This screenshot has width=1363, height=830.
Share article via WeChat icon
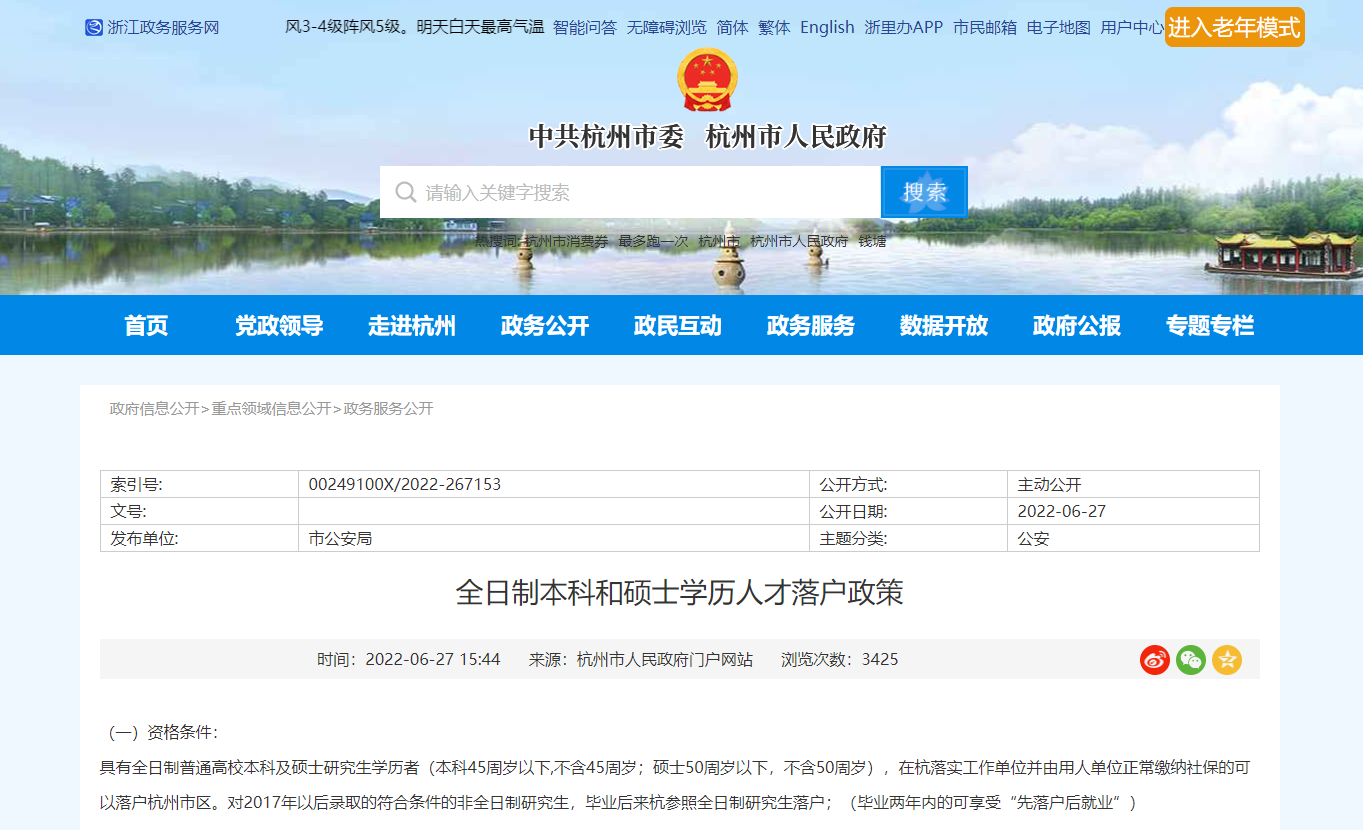(1191, 660)
